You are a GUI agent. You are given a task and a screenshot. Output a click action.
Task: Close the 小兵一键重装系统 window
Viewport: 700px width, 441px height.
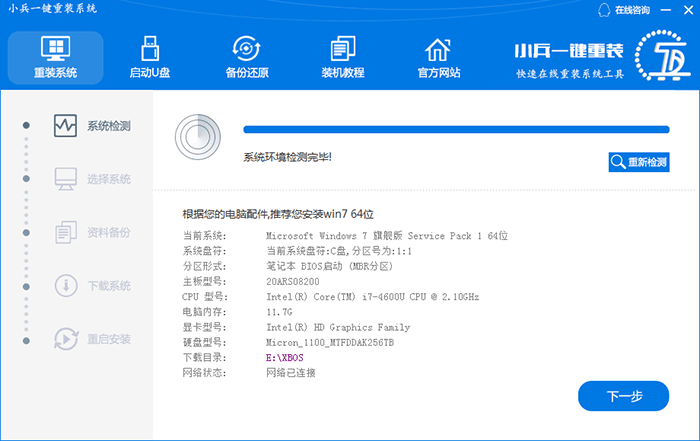(686, 10)
